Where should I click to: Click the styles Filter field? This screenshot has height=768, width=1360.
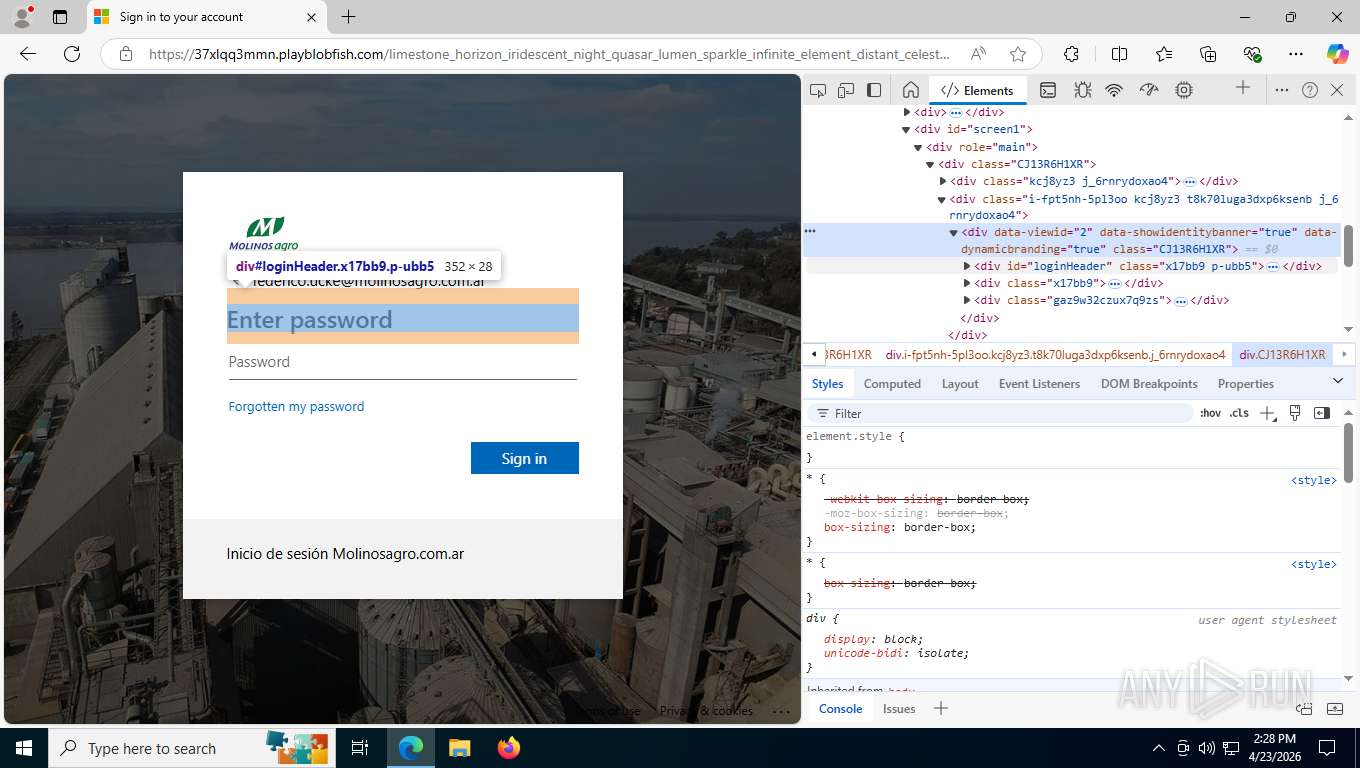click(1000, 413)
